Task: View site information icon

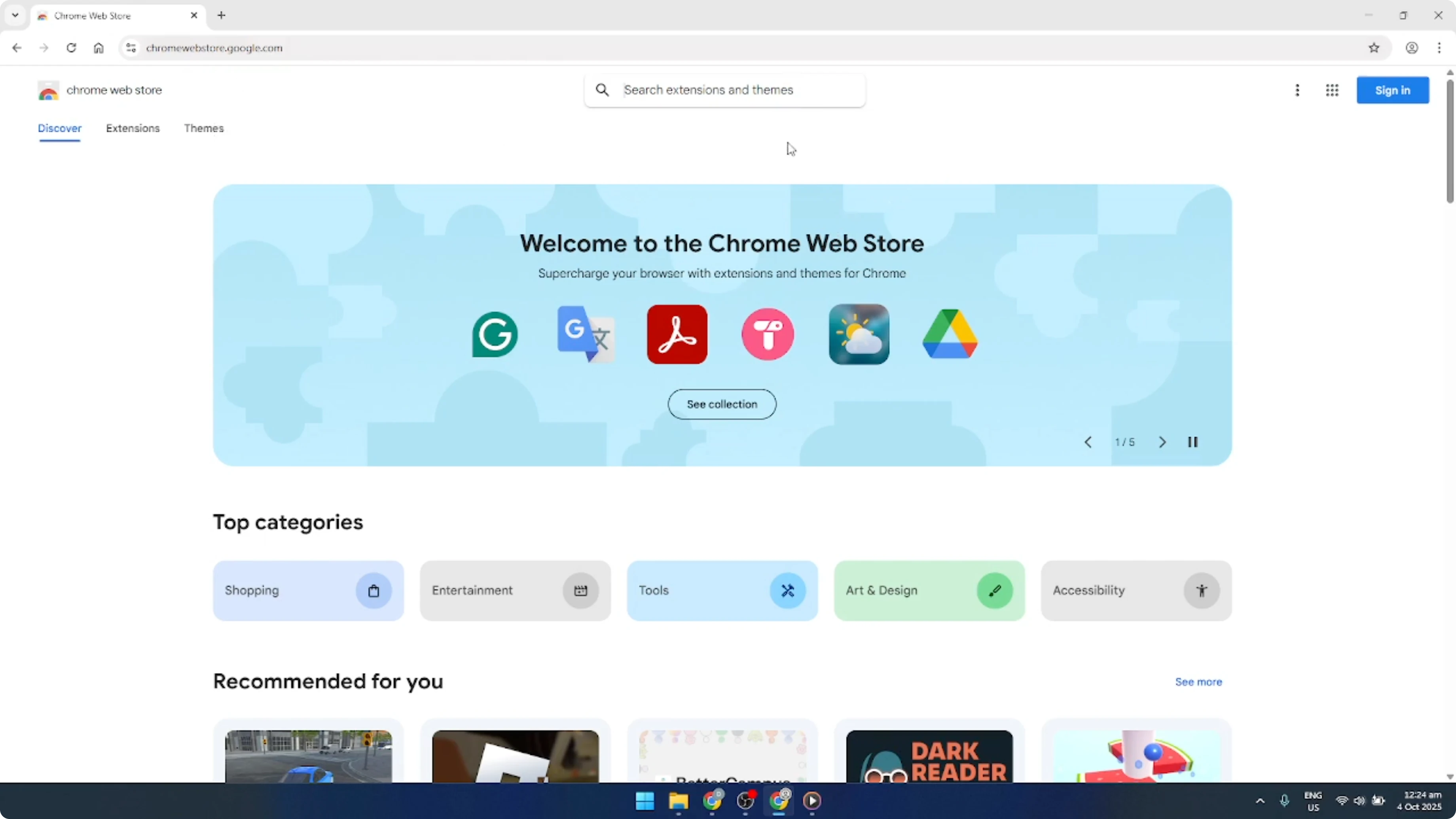Action: coord(131,48)
